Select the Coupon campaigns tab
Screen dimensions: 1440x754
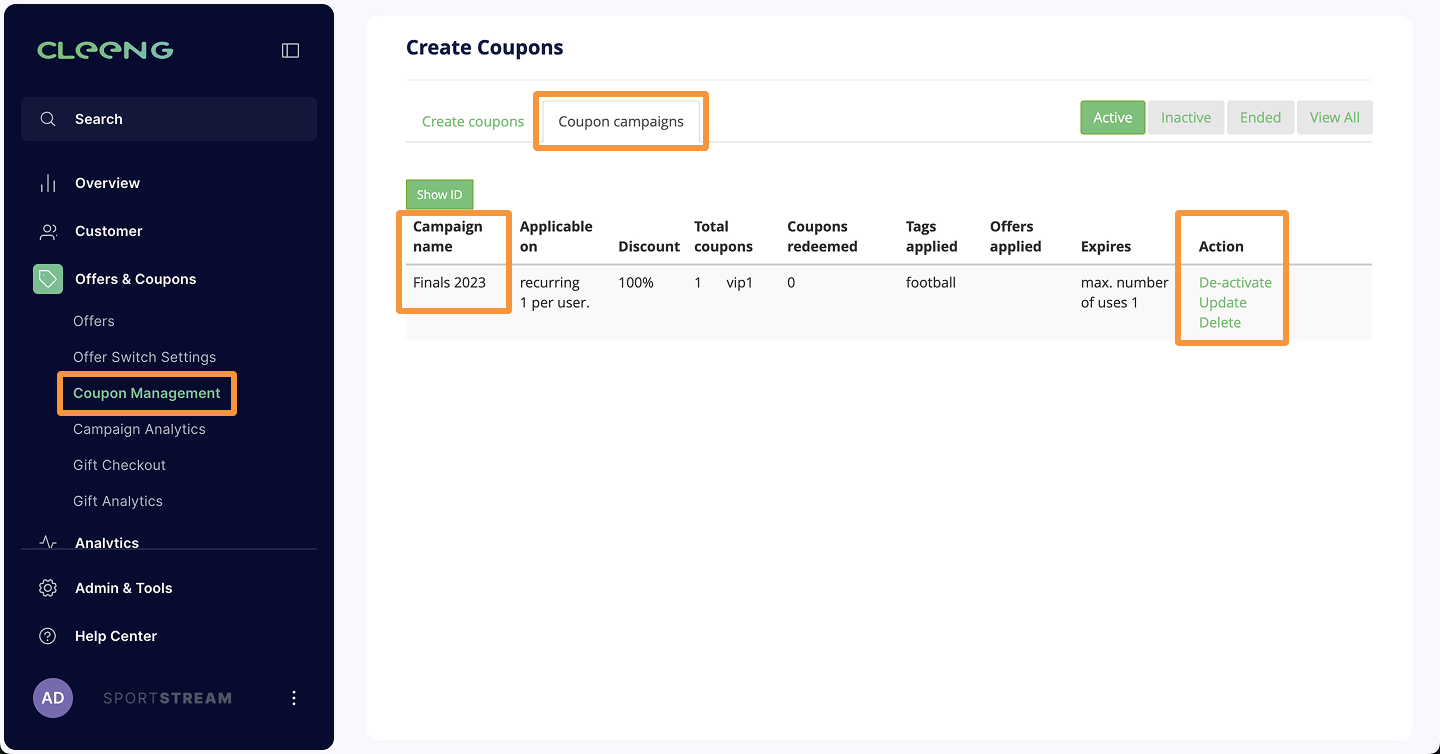[621, 122]
